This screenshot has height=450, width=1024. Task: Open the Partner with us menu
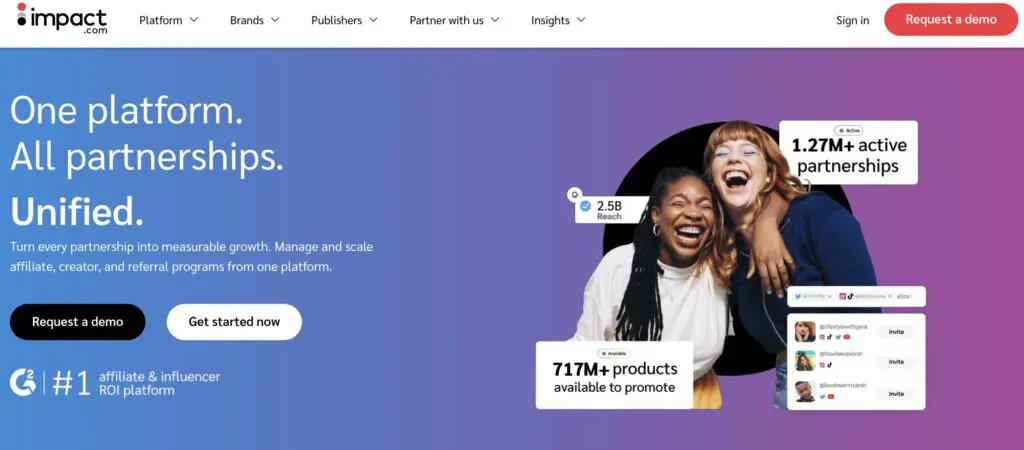pos(454,20)
